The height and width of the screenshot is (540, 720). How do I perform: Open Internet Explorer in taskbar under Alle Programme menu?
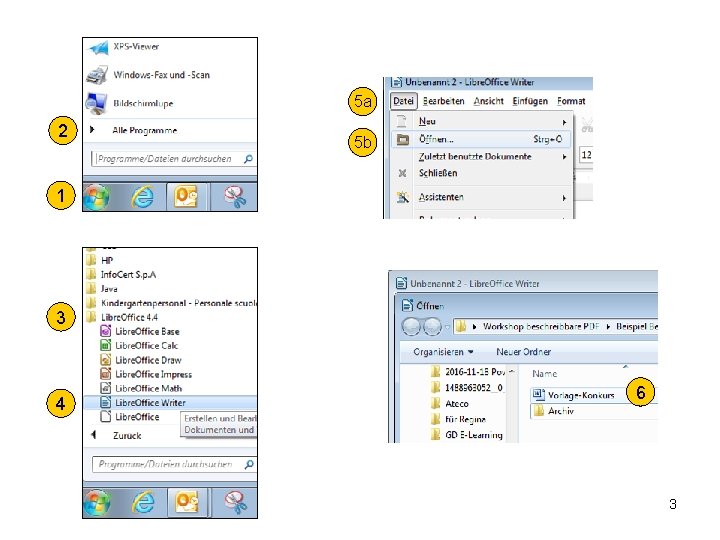click(143, 198)
